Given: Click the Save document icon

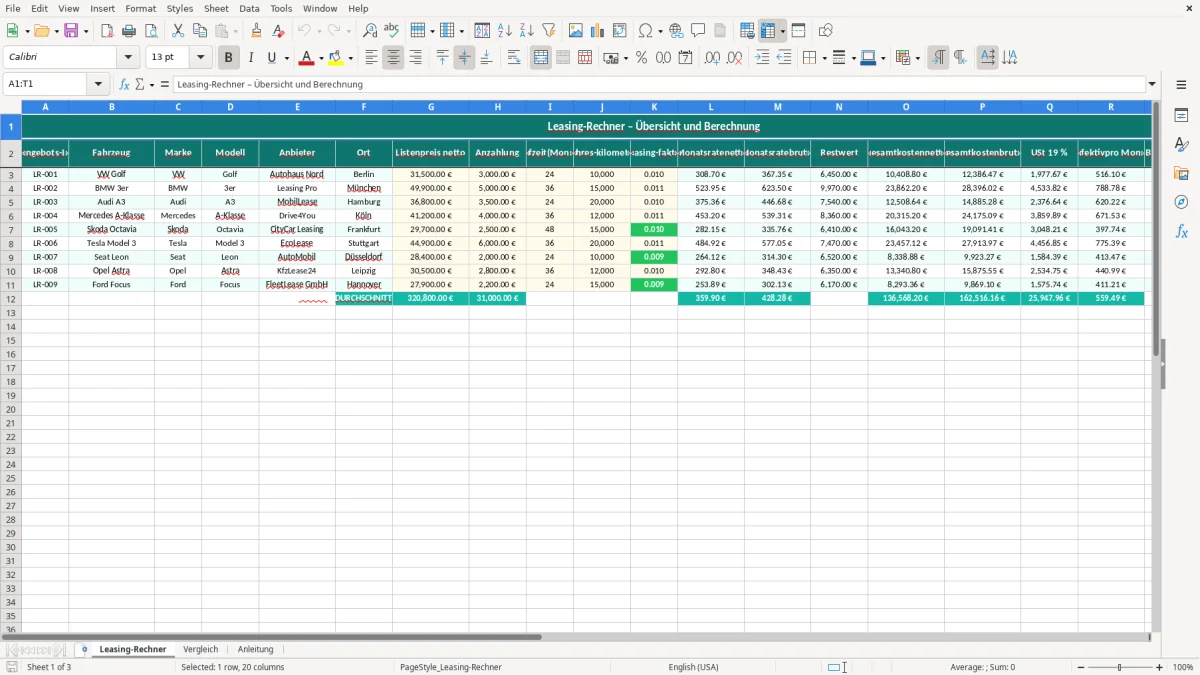Looking at the screenshot, I should (x=71, y=31).
